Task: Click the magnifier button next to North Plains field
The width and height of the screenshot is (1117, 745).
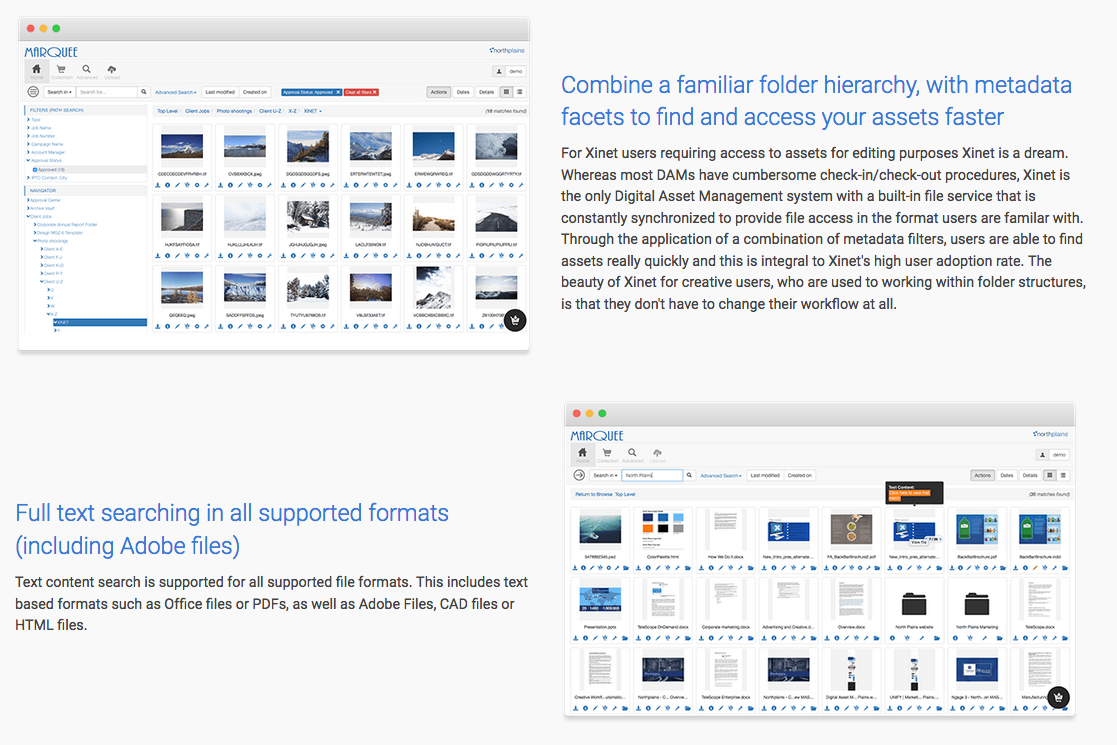Action: coord(689,476)
